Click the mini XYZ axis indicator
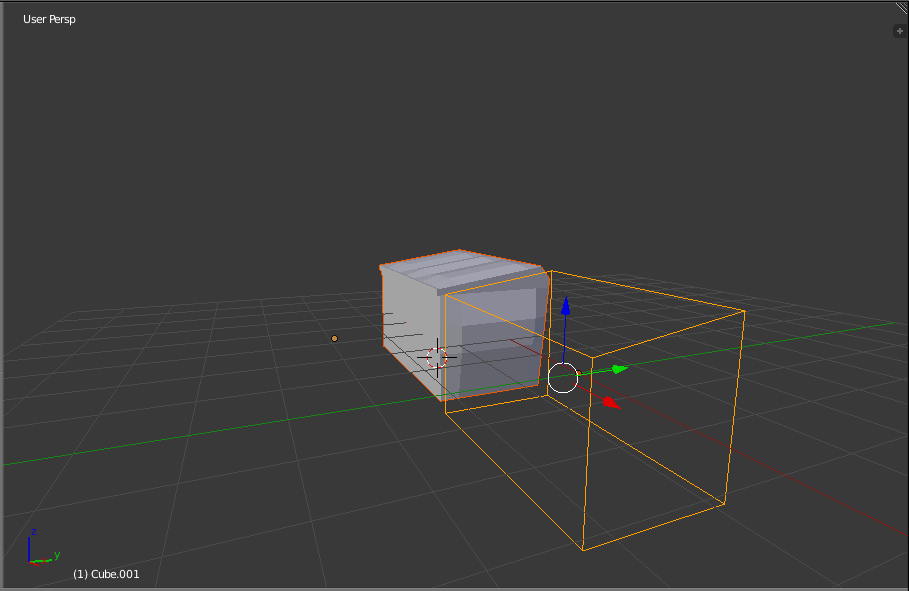Image resolution: width=909 pixels, height=591 pixels. tap(42, 547)
